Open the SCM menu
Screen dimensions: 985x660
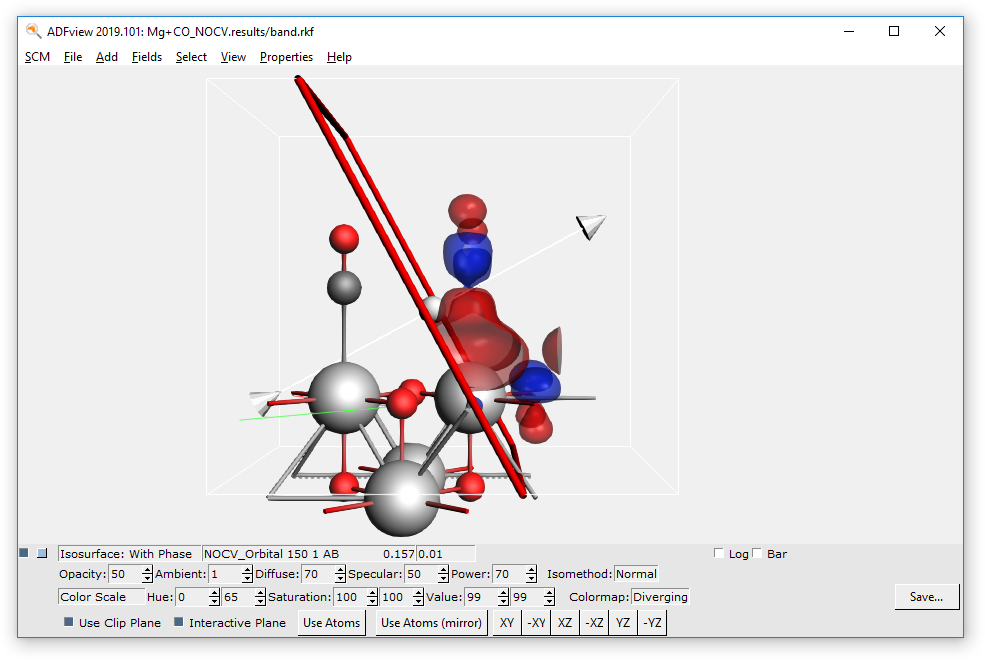37,57
